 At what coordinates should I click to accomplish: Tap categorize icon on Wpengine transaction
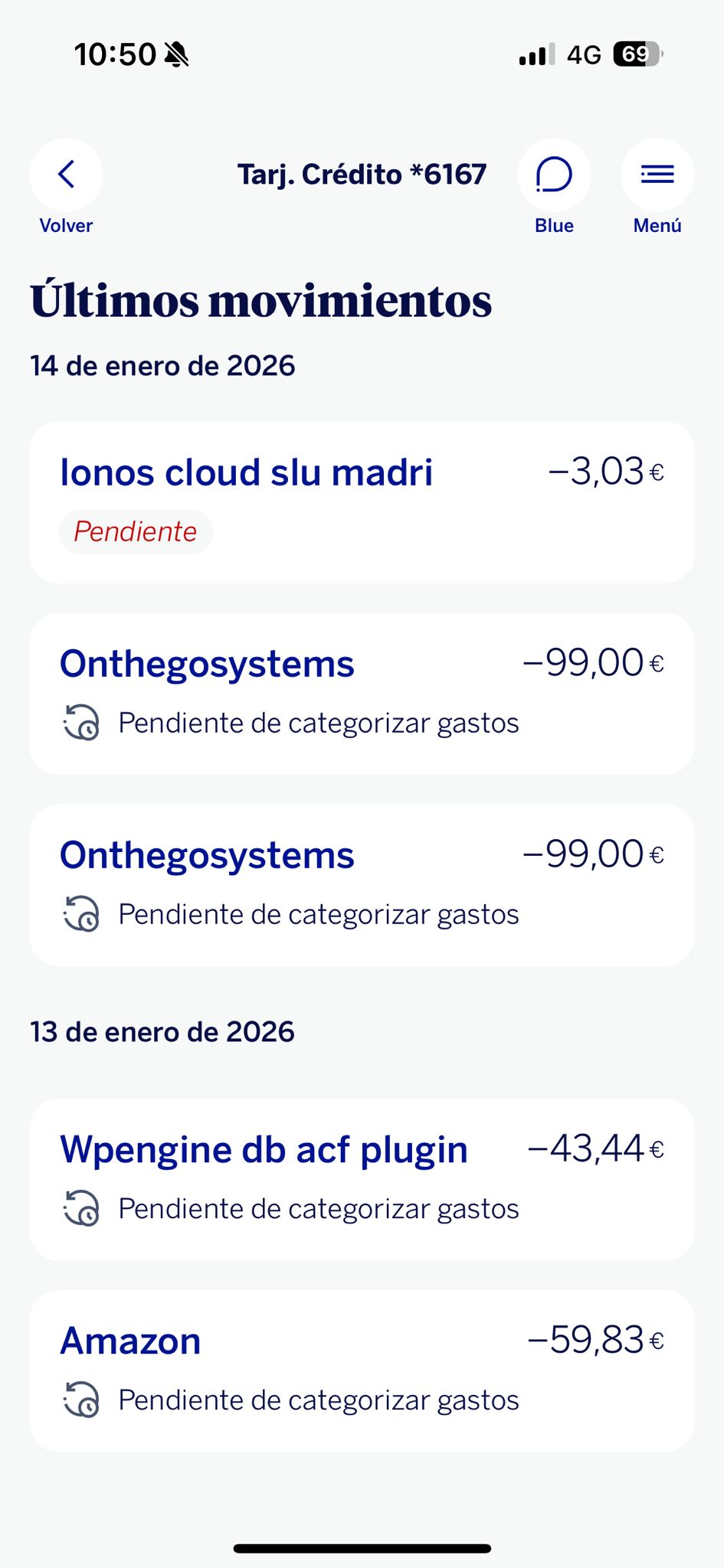click(x=81, y=1208)
